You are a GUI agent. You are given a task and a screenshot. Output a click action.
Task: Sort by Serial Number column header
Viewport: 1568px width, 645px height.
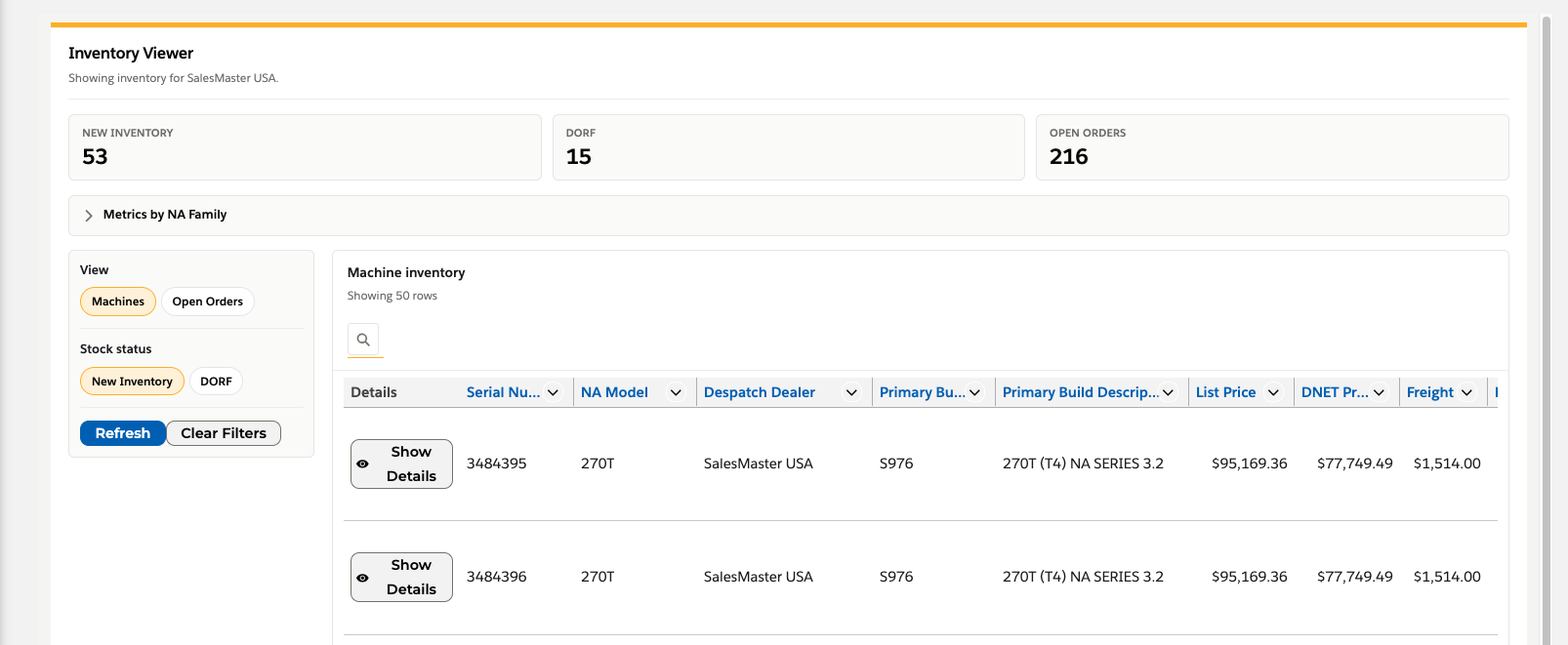pos(503,392)
